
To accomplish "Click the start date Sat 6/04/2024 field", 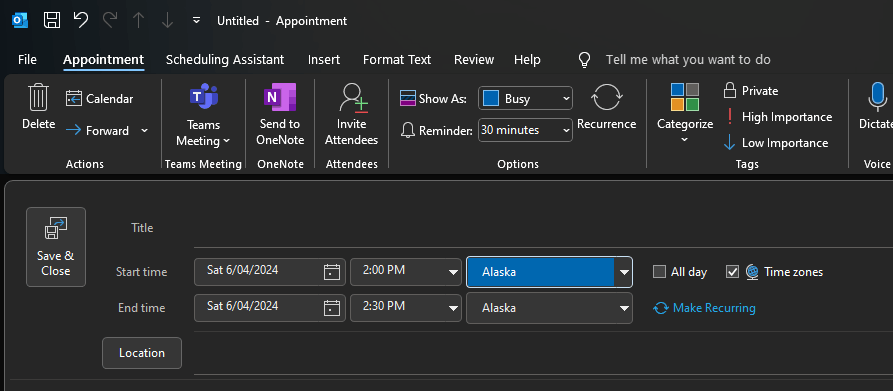I will point(257,271).
